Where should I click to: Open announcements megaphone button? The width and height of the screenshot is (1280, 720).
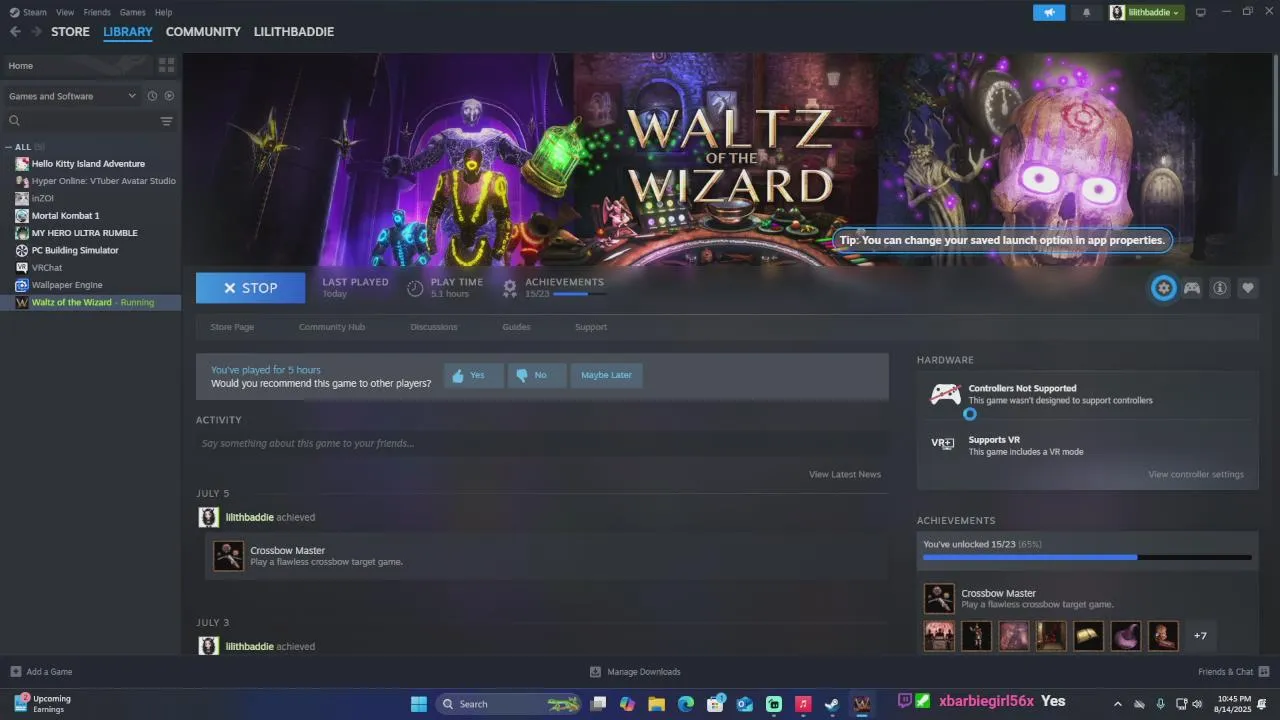pos(1049,12)
